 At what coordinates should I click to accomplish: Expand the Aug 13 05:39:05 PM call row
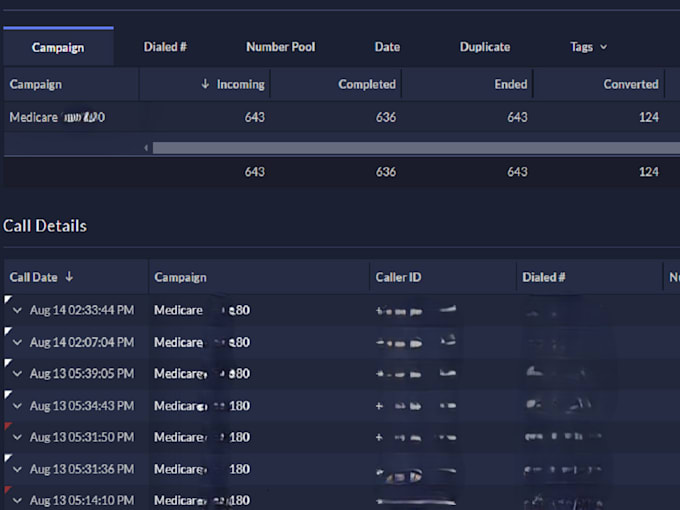point(17,374)
